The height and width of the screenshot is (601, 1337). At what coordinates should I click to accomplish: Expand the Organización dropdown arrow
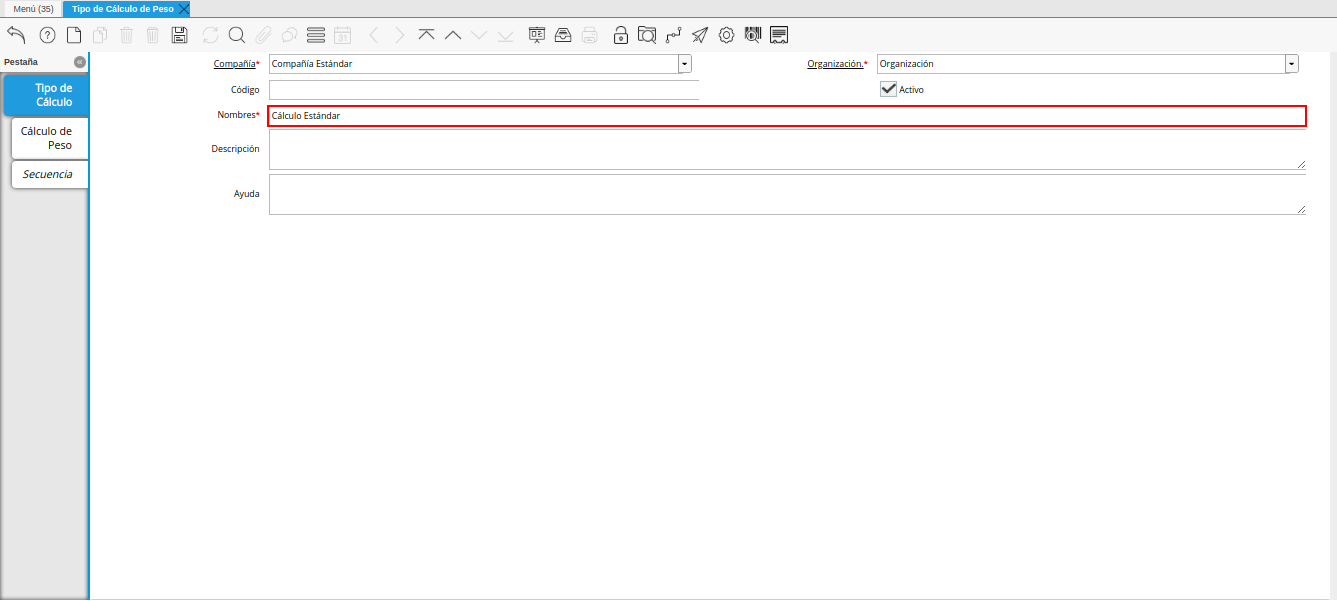click(x=1292, y=64)
